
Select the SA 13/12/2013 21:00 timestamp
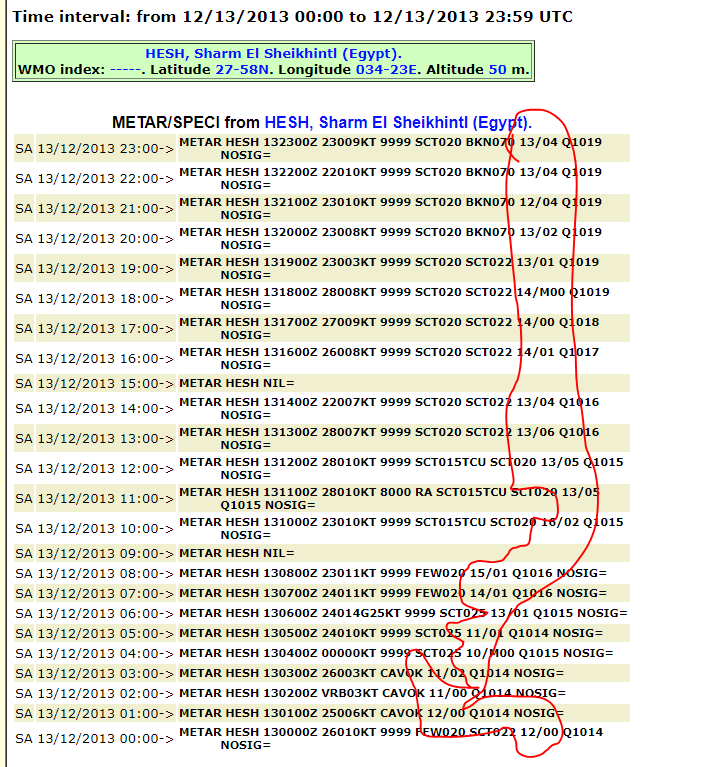94,208
